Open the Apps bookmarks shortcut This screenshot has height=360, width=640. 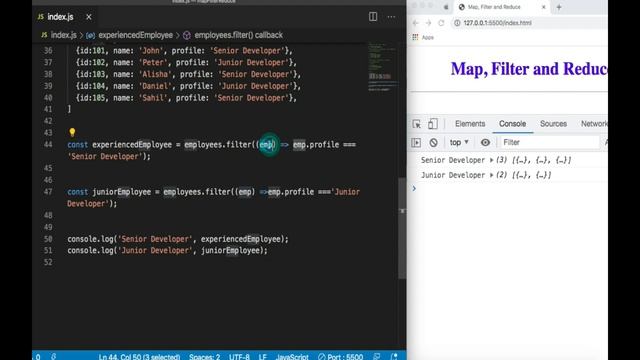click(423, 37)
